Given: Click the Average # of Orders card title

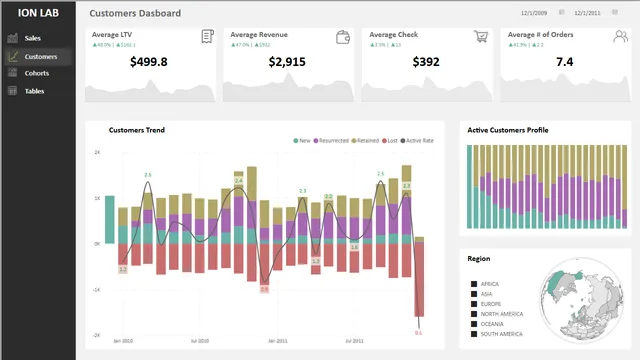Looking at the screenshot, I should (540, 35).
